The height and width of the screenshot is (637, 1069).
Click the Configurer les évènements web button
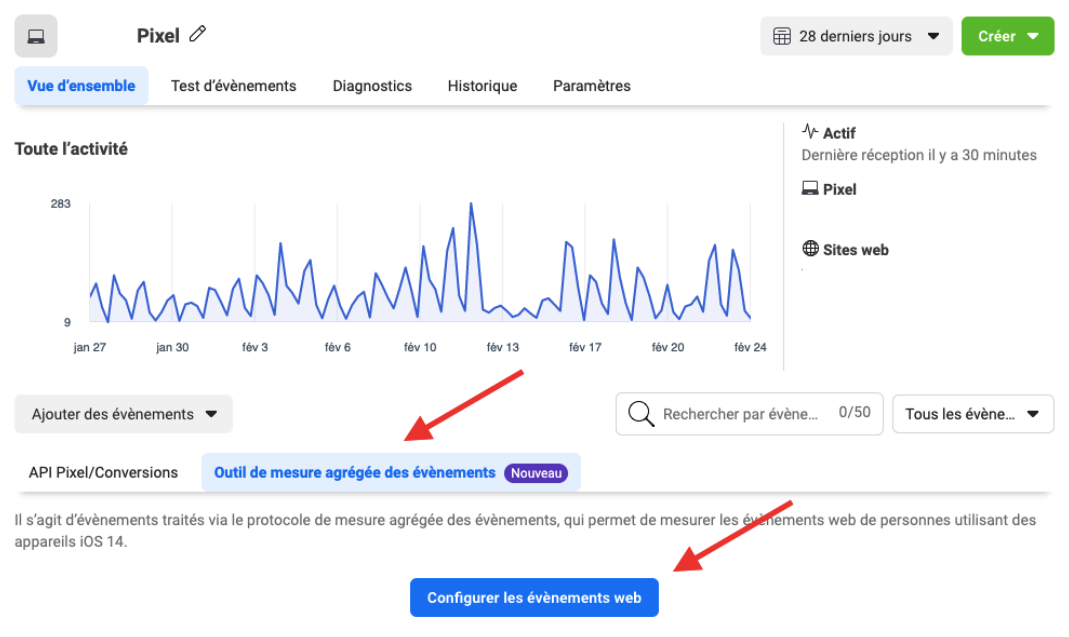[x=534, y=597]
